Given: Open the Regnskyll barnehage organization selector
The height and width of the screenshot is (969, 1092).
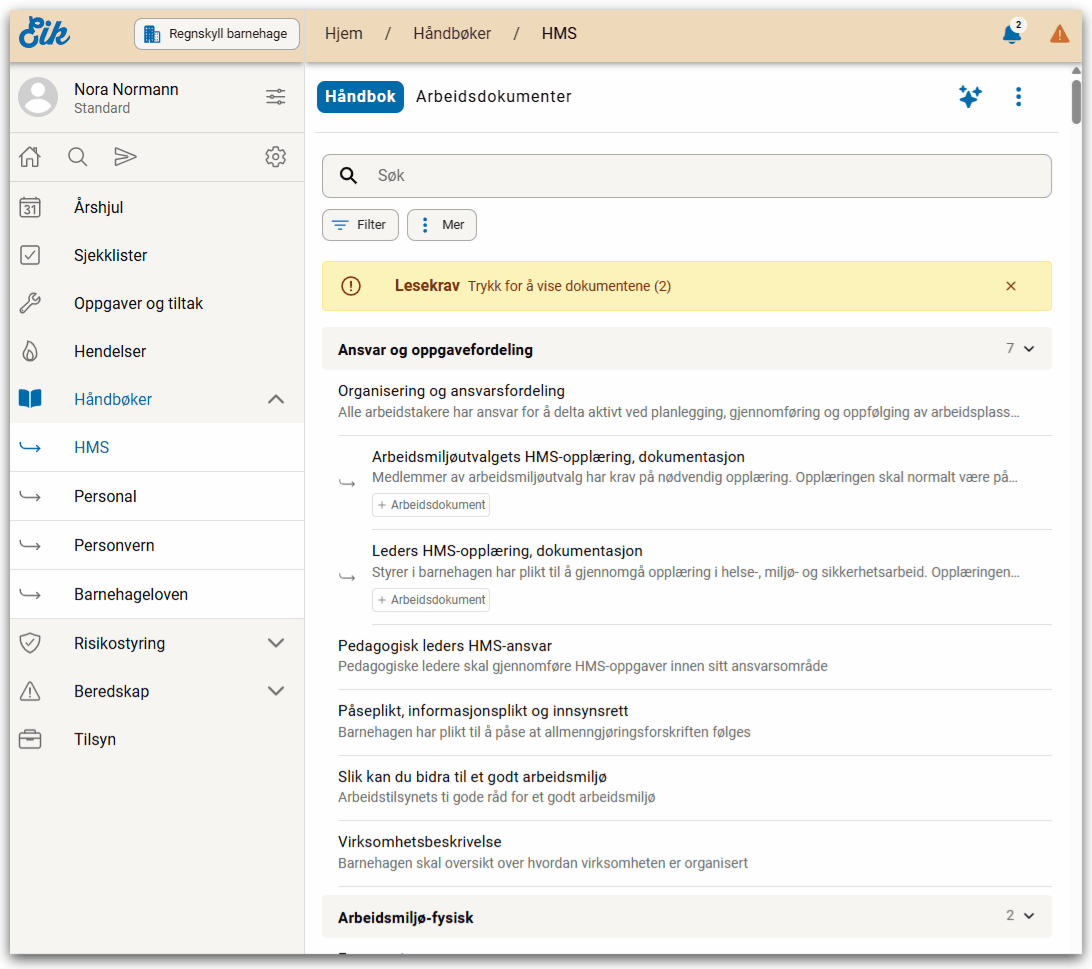Looking at the screenshot, I should [217, 34].
